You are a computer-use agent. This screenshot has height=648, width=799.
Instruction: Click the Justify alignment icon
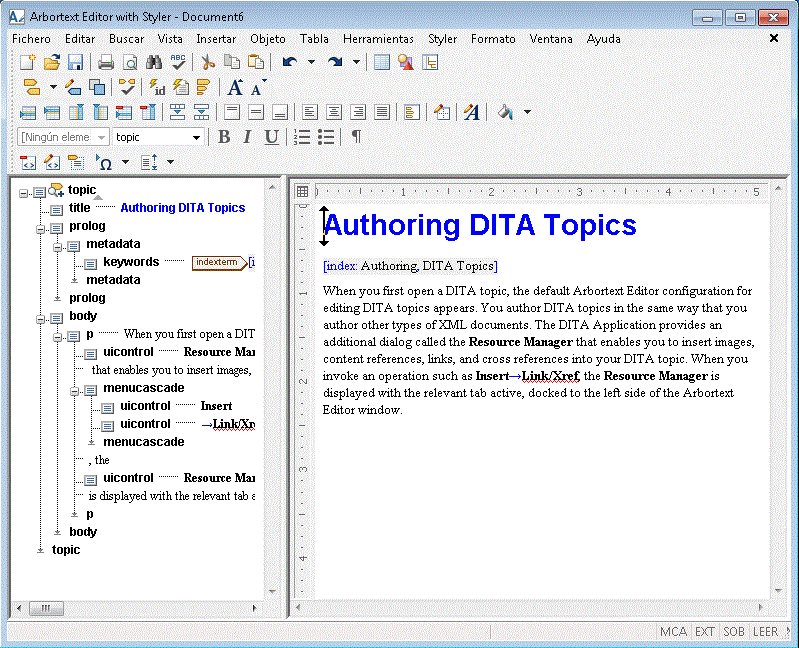(x=382, y=112)
